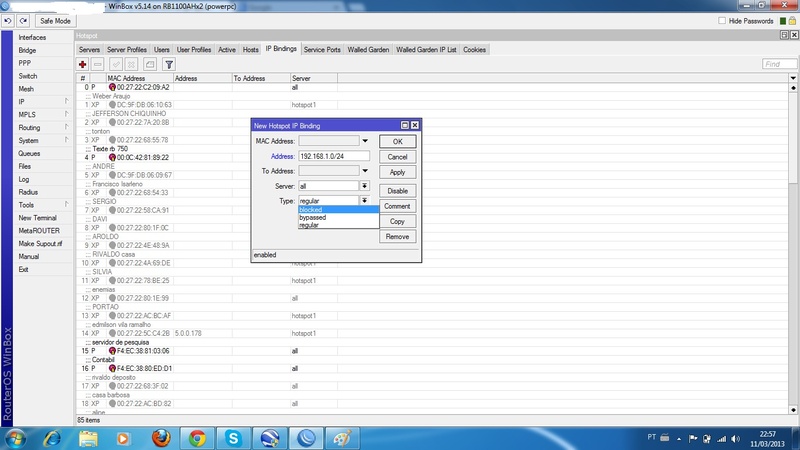Expand To Address field arrow in dialog
Image resolution: width=800 pixels, height=450 pixels.
365,171
